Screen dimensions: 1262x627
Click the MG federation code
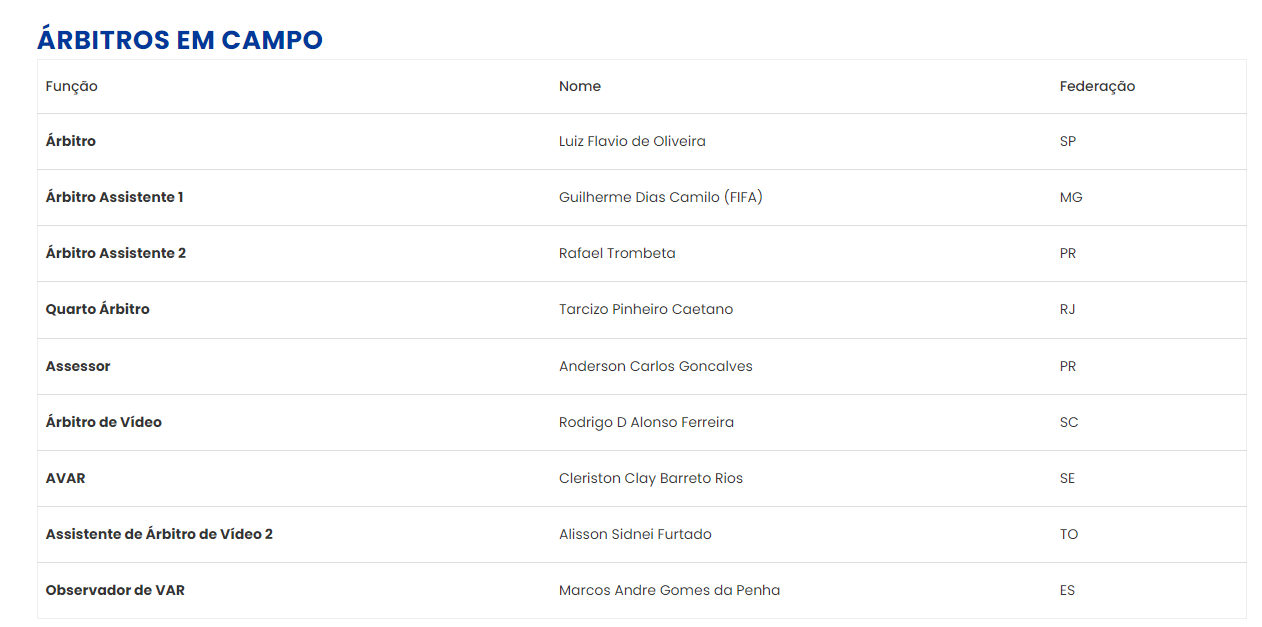(1071, 197)
